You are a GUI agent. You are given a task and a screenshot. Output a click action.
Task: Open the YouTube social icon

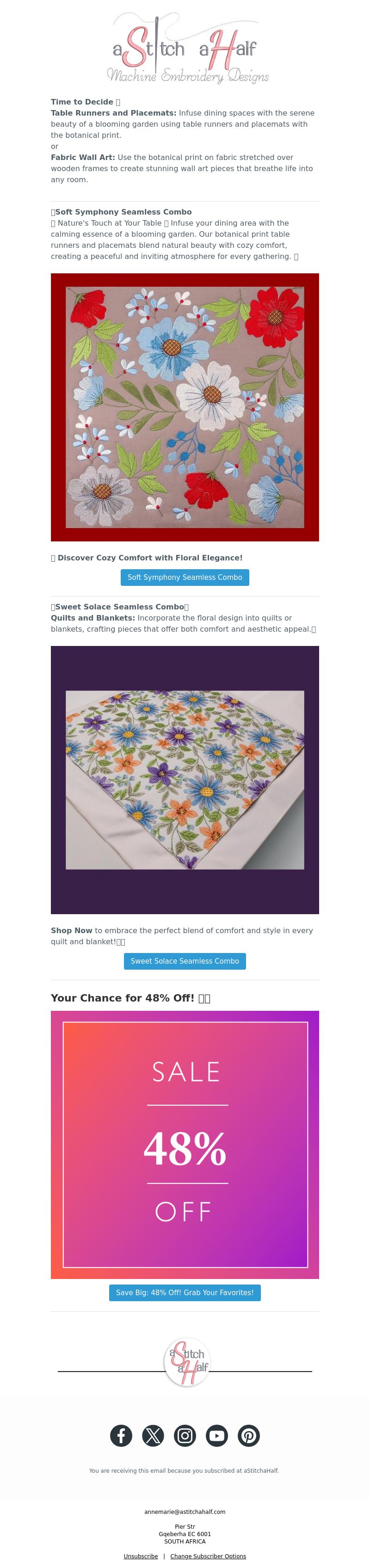[216, 1436]
